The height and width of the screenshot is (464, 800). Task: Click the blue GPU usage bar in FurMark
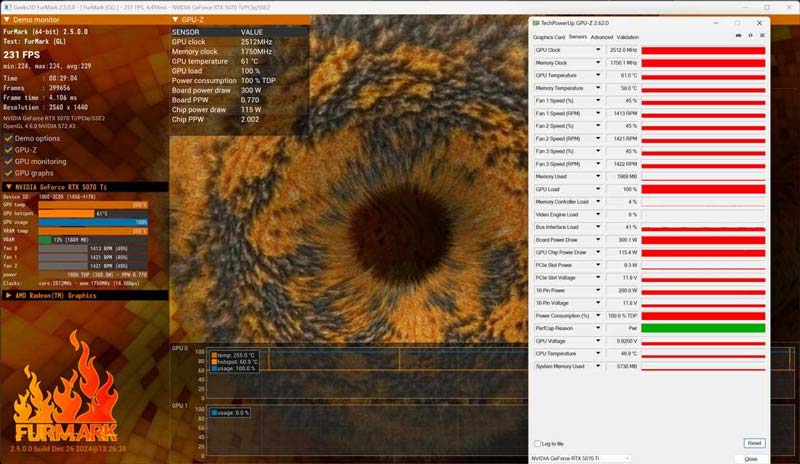(x=93, y=222)
